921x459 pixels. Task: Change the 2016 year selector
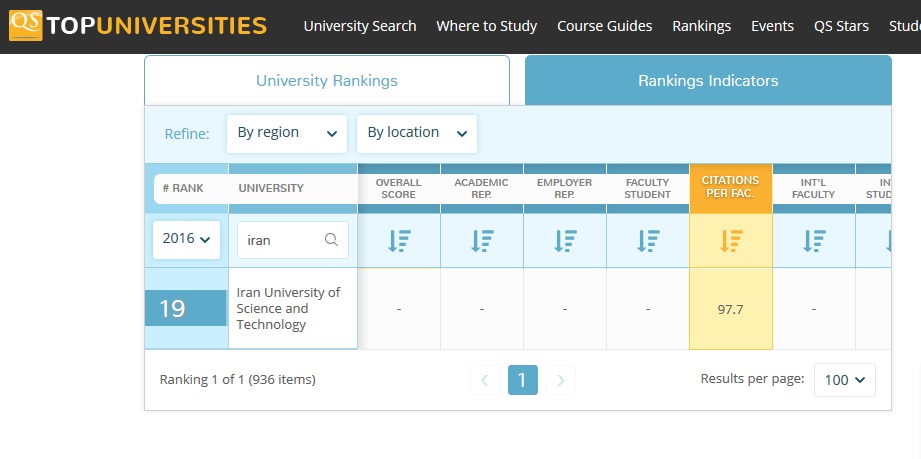coord(187,240)
